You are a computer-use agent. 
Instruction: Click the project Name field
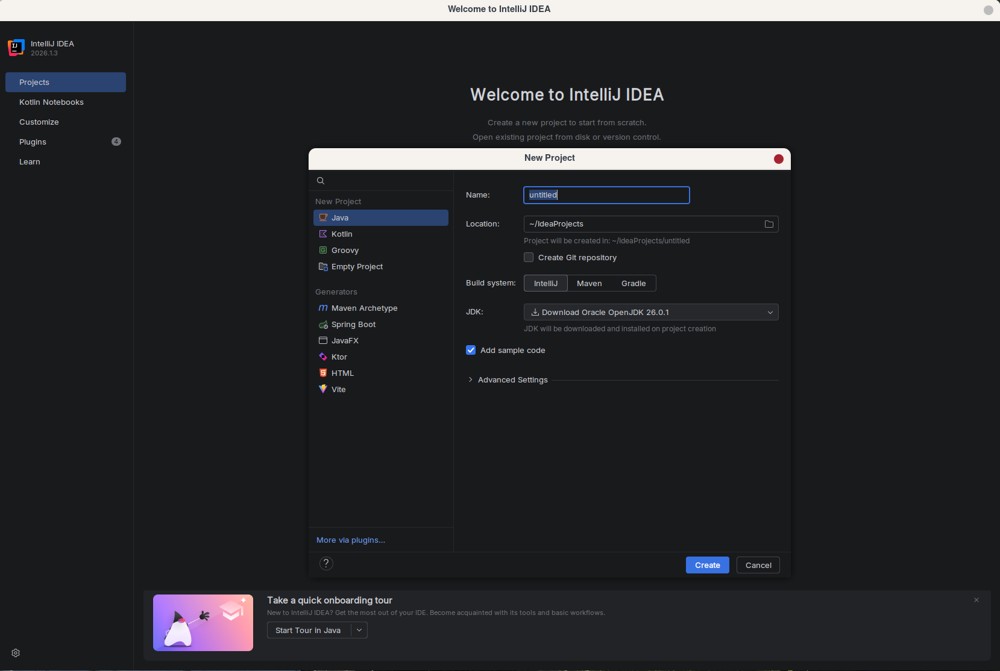pyautogui.click(x=606, y=195)
